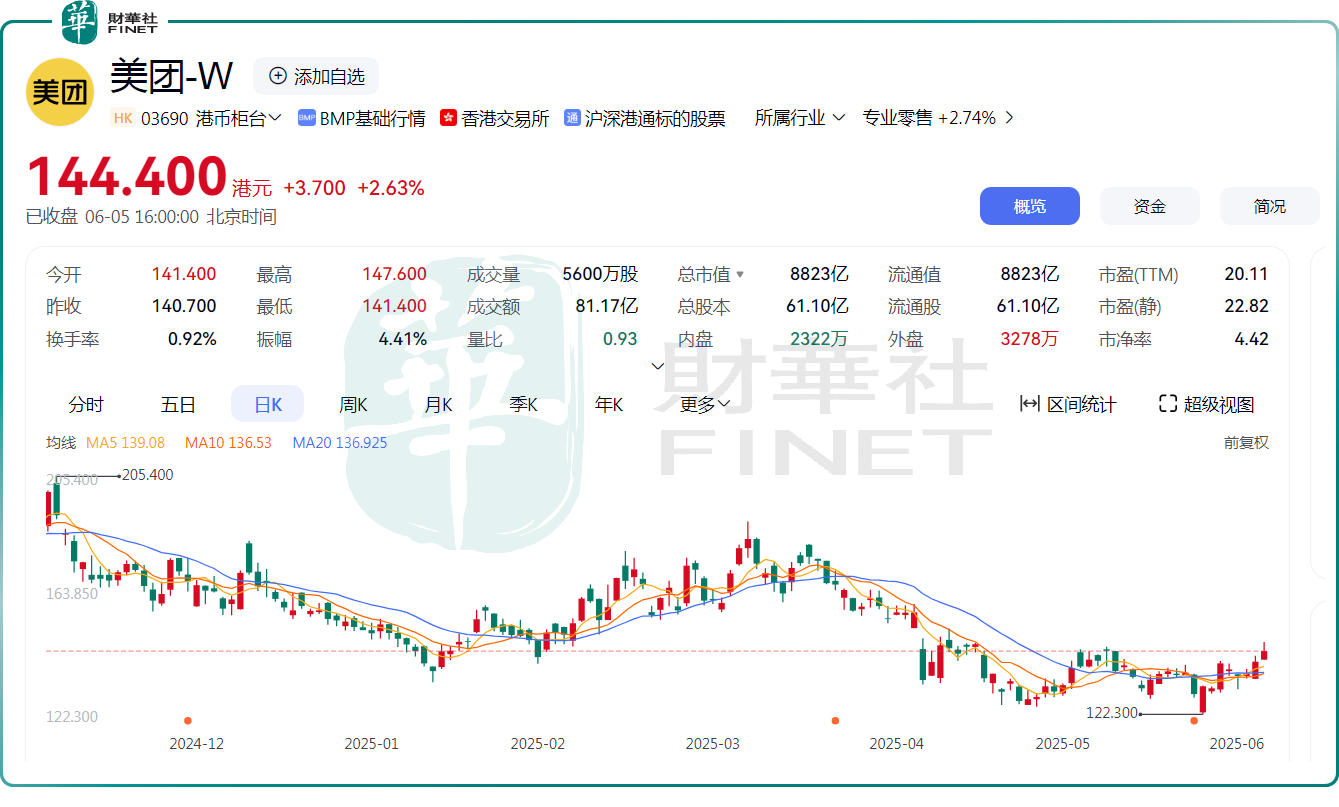Screen dimensions: 1339x807
Task: Click the Hong Kong Exchange red icon
Action: [x=448, y=118]
